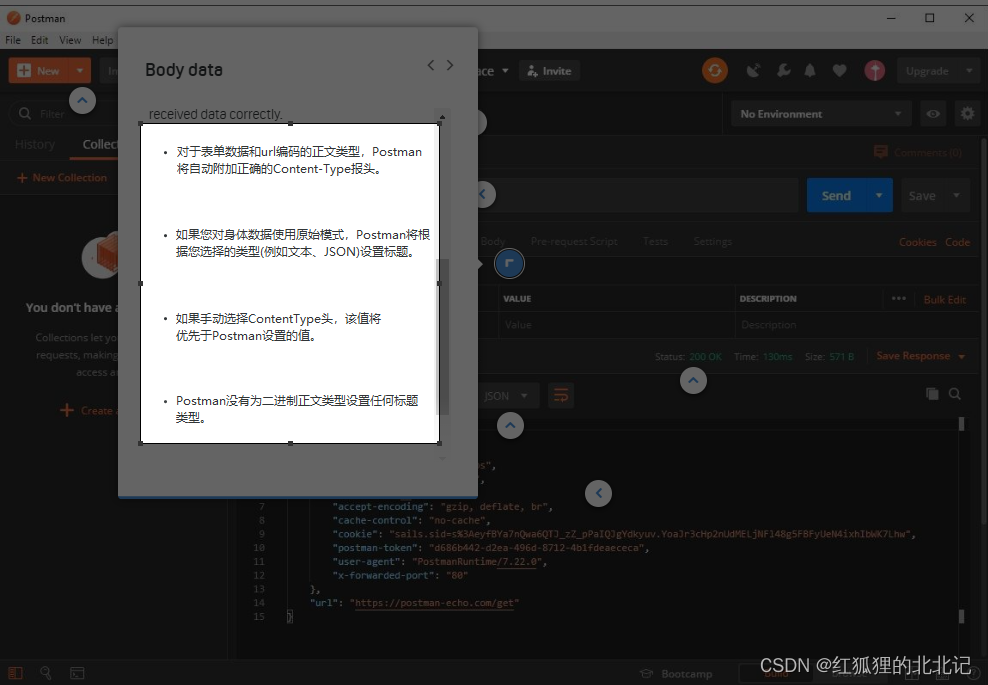This screenshot has height=685, width=988.
Task: Click the Bulk Edit link
Action: [945, 299]
